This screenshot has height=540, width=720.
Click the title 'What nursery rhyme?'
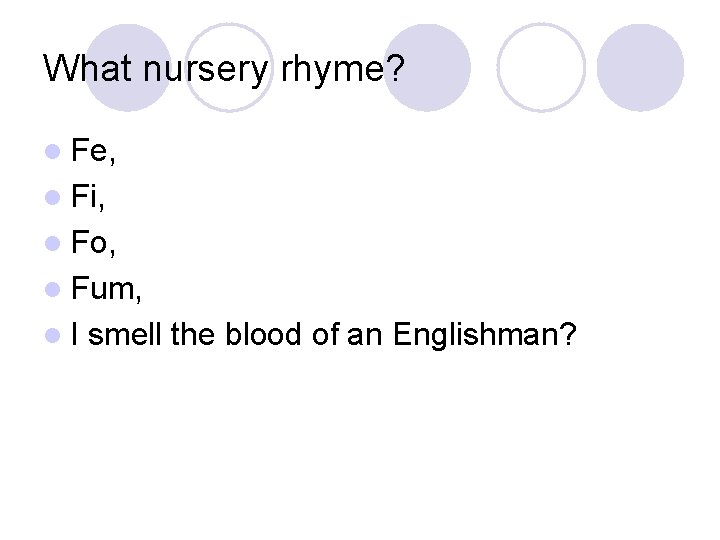[x=224, y=68]
